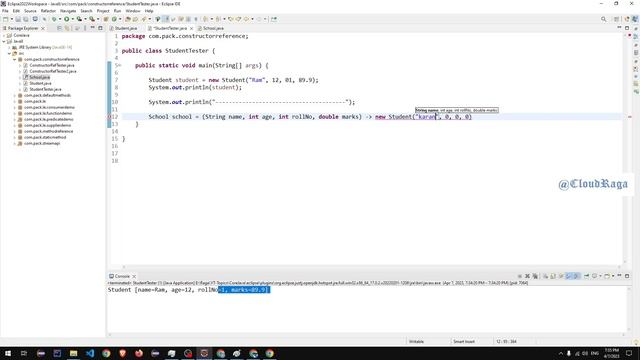The width and height of the screenshot is (640, 360).
Task: Open Visual Studio Code from the taskbar
Action: click(90, 353)
